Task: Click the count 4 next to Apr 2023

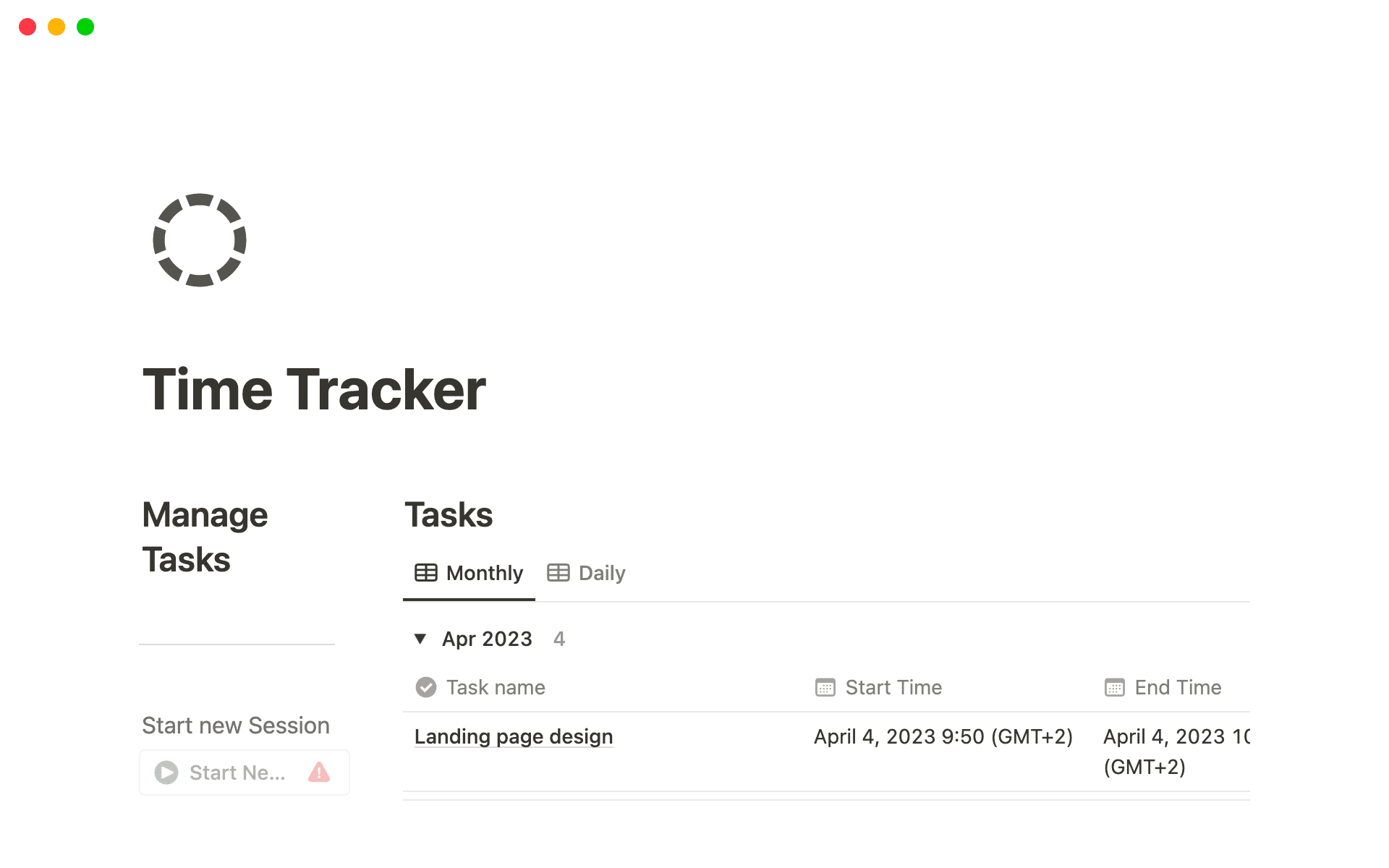Action: coord(559,639)
